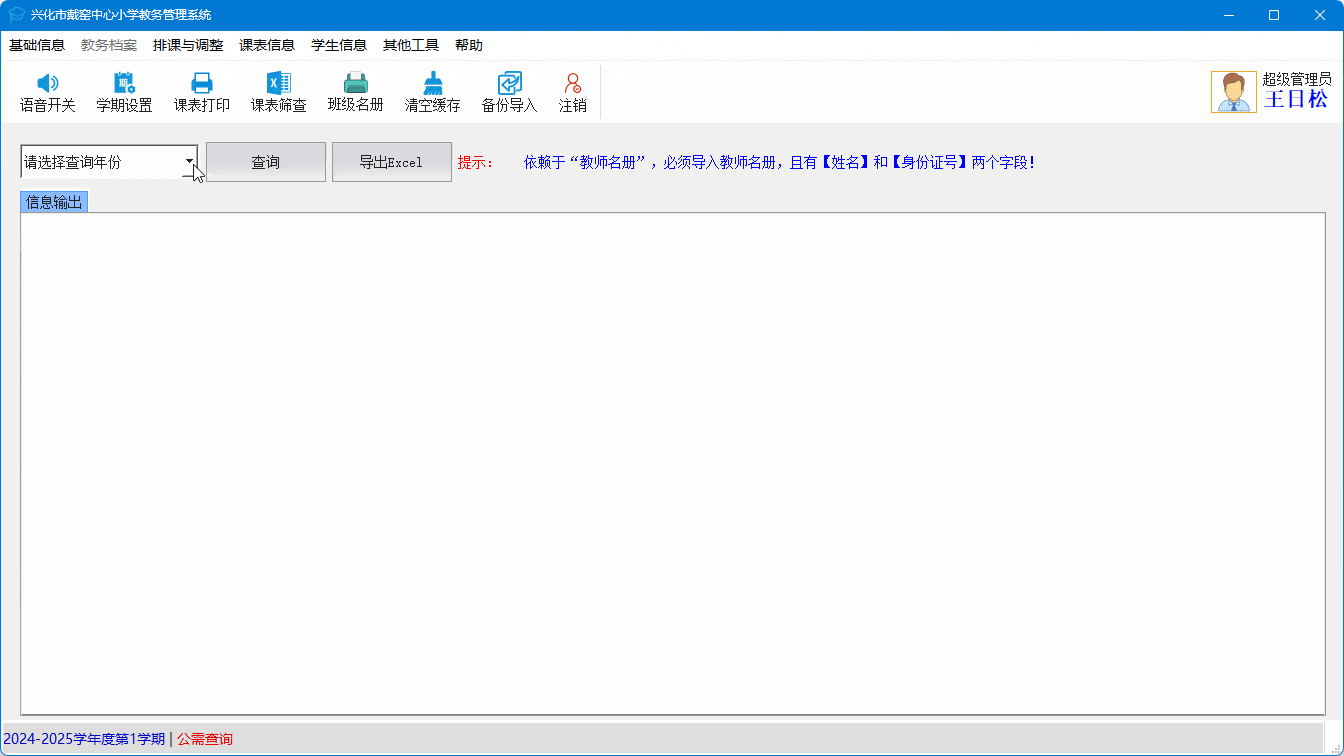Open the 基础信息 menu
Screen dimensions: 1344x756
(x=37, y=45)
